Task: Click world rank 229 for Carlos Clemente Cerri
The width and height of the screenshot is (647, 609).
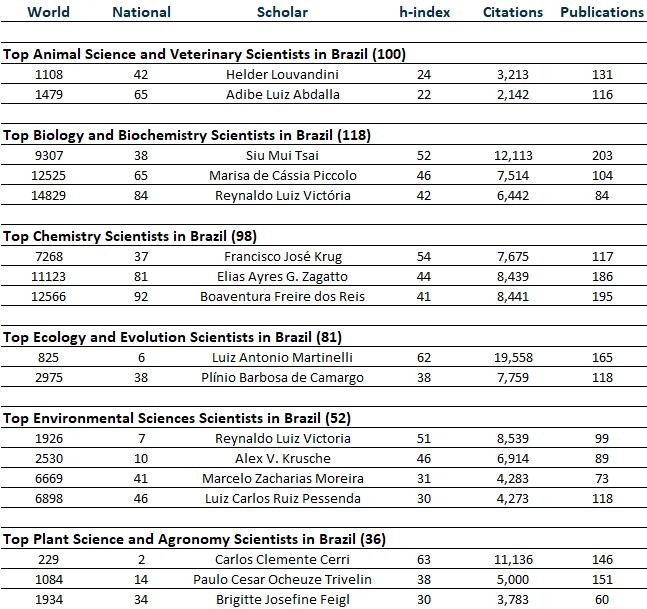Action: pos(48,559)
